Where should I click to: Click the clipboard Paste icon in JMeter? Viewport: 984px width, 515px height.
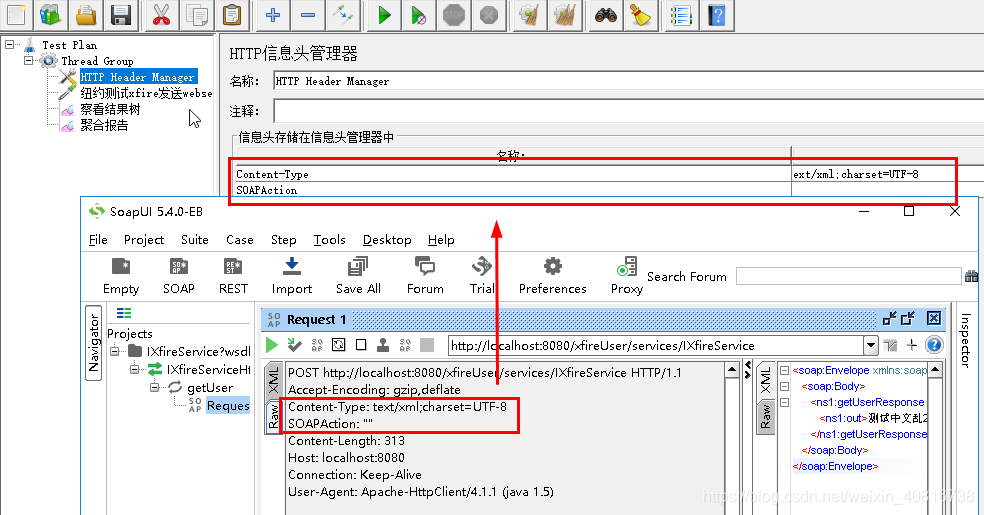pos(232,14)
